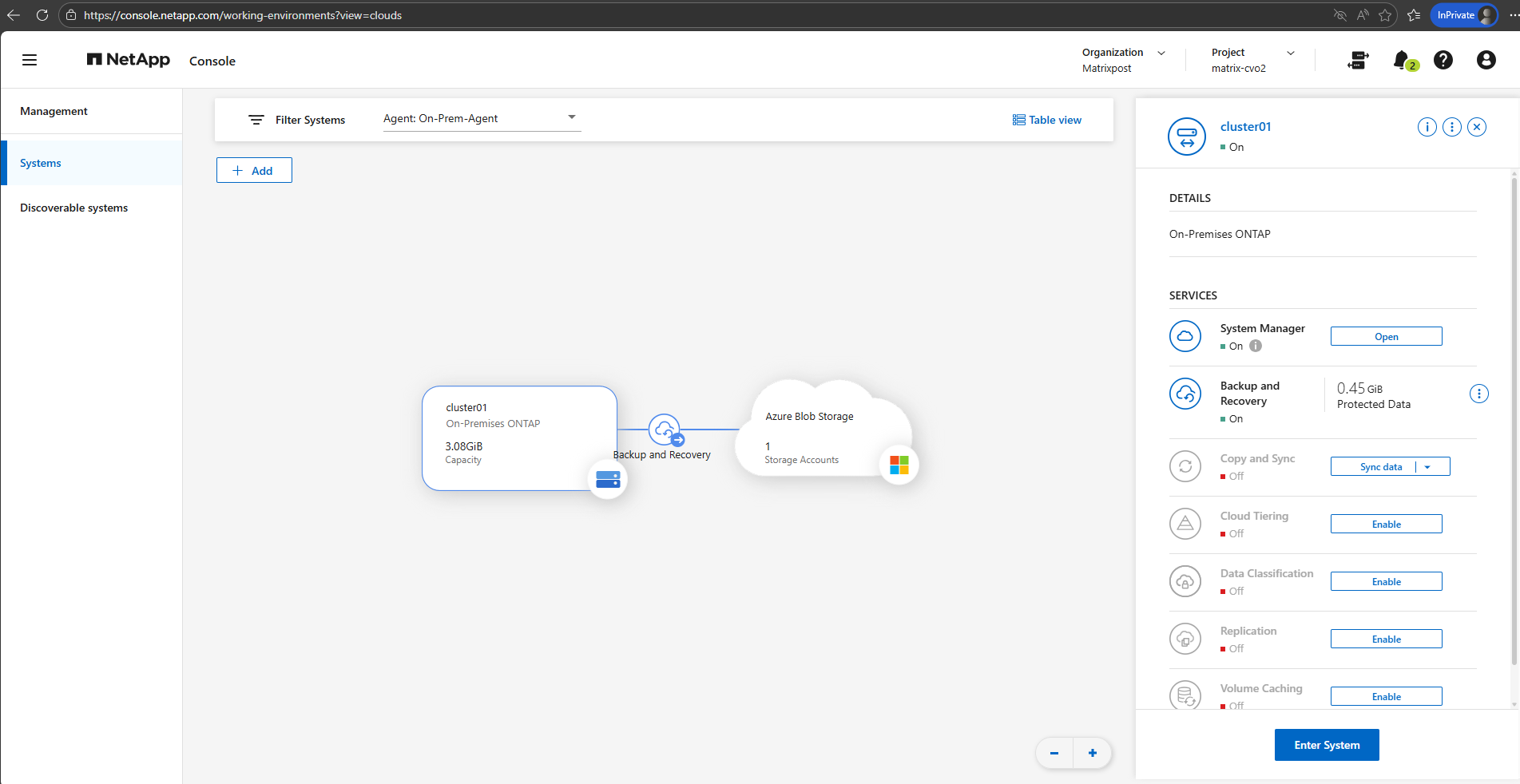Image resolution: width=1520 pixels, height=784 pixels.
Task: Enable the Data Classification service
Action: coord(1386,581)
